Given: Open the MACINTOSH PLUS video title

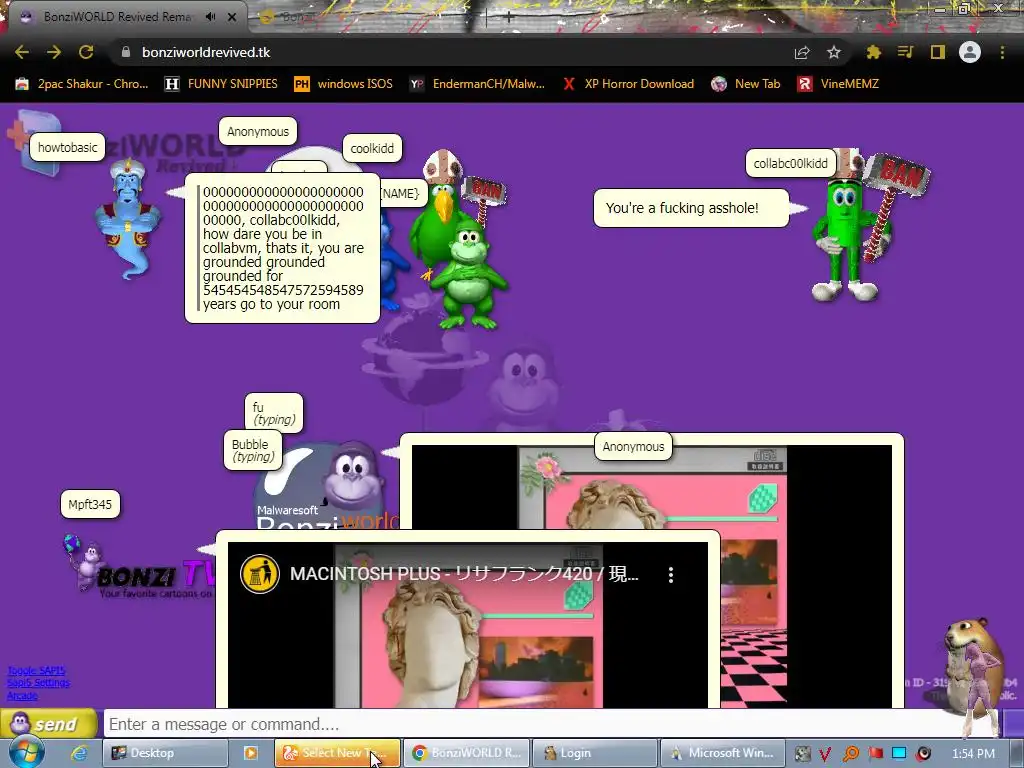Looking at the screenshot, I should (x=464, y=574).
